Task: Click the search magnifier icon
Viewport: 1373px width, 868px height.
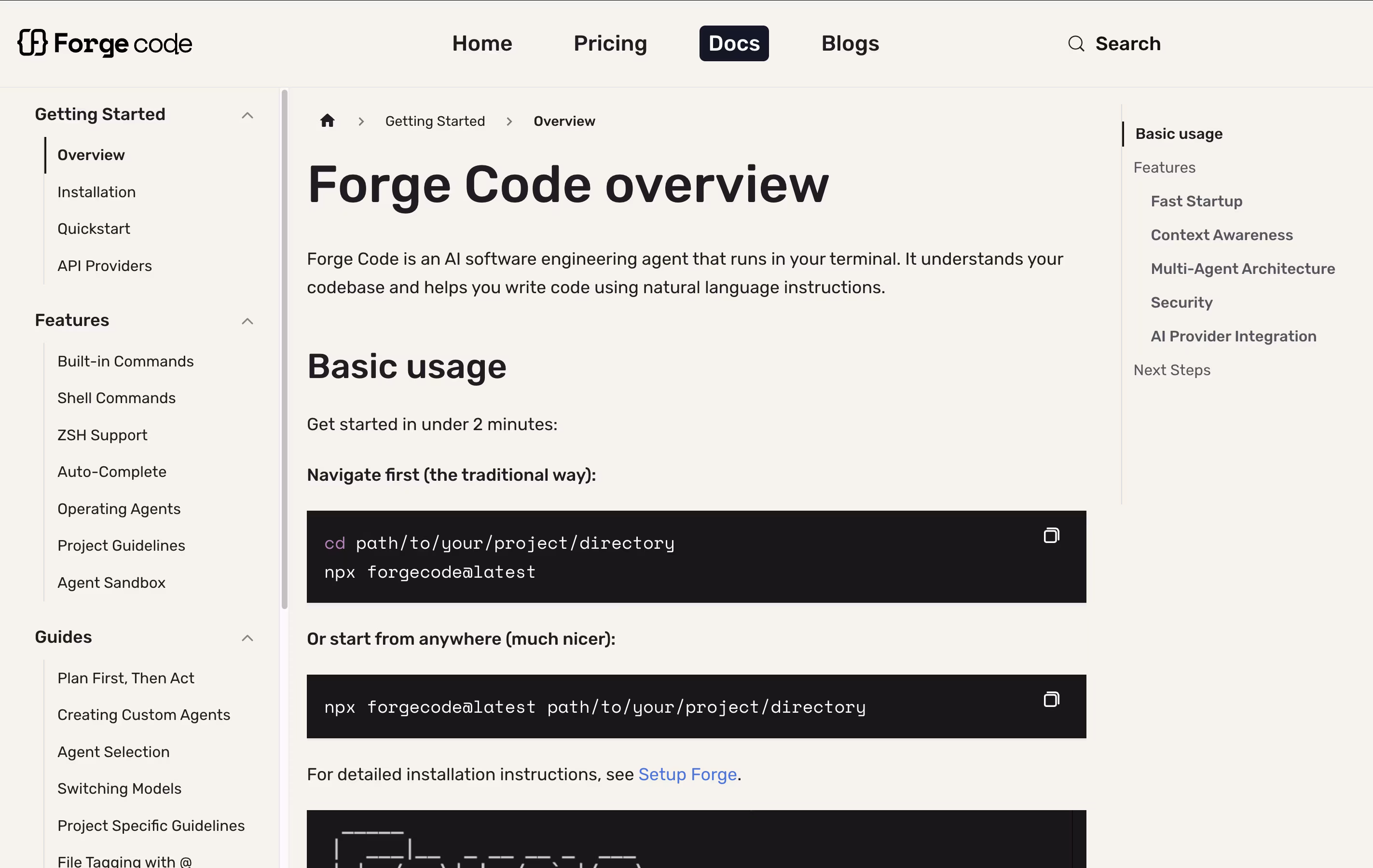Action: pos(1076,44)
